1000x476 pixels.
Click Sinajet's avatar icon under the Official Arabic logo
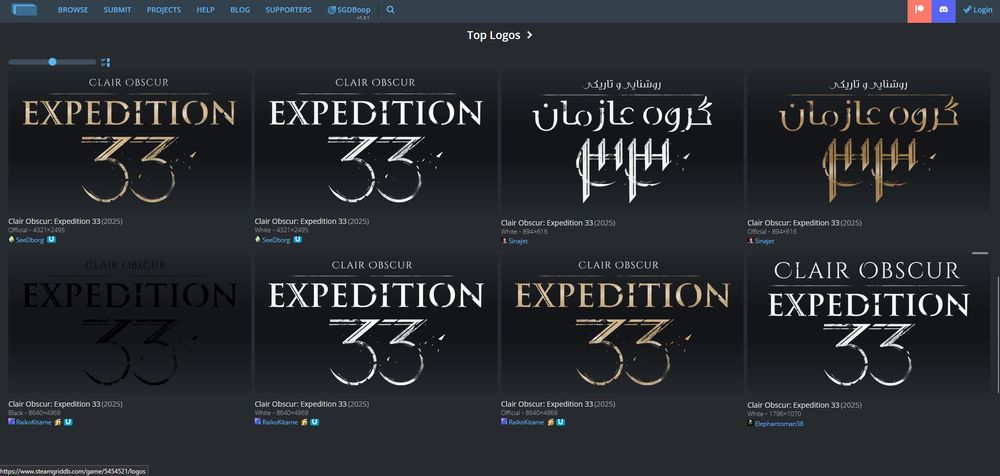[x=751, y=241]
